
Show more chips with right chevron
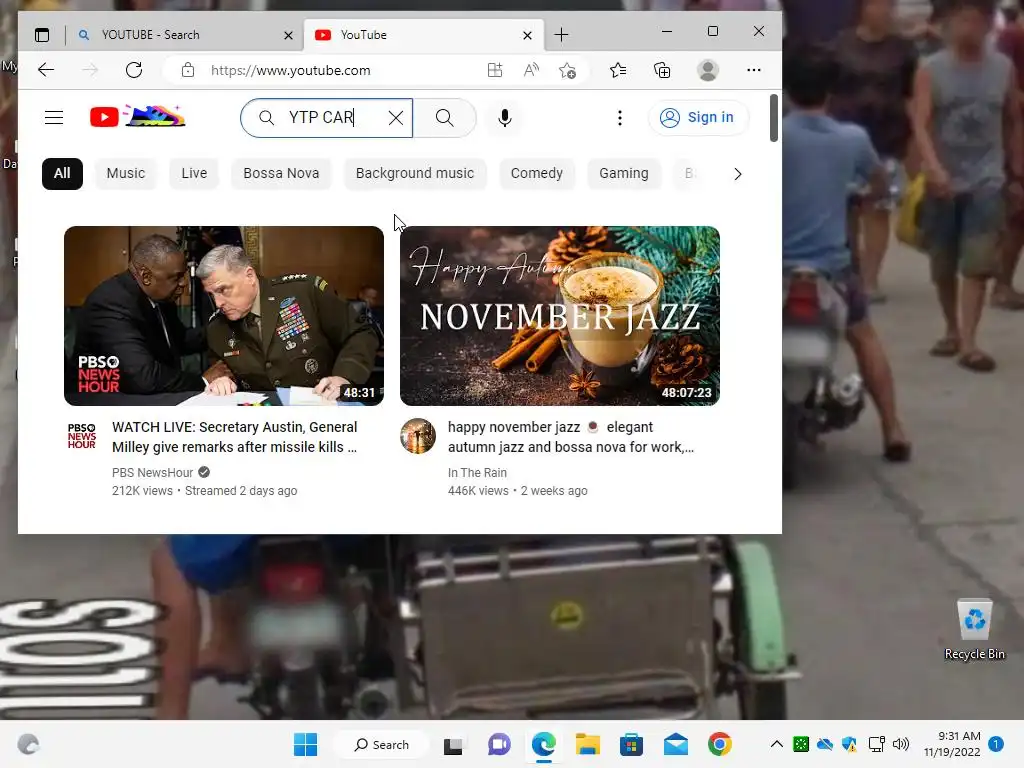[x=737, y=174]
